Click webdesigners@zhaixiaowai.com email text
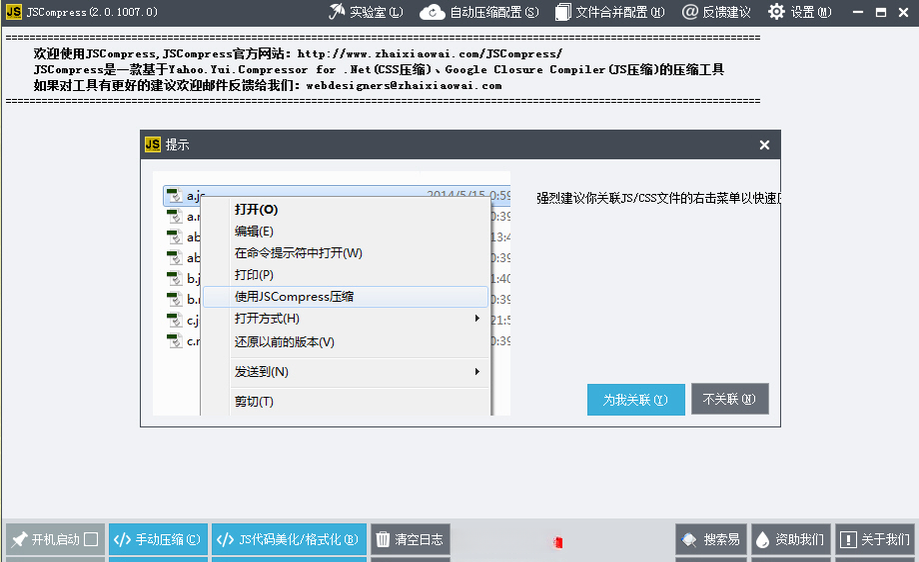 [x=404, y=85]
